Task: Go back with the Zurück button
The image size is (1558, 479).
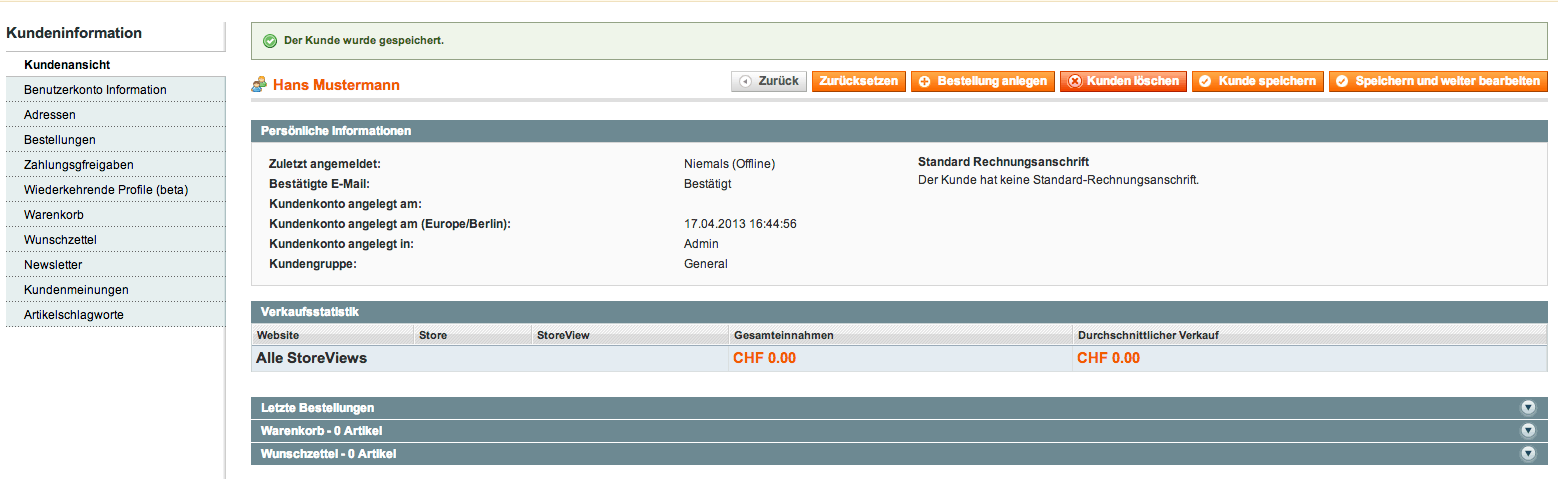Action: pyautogui.click(x=769, y=81)
